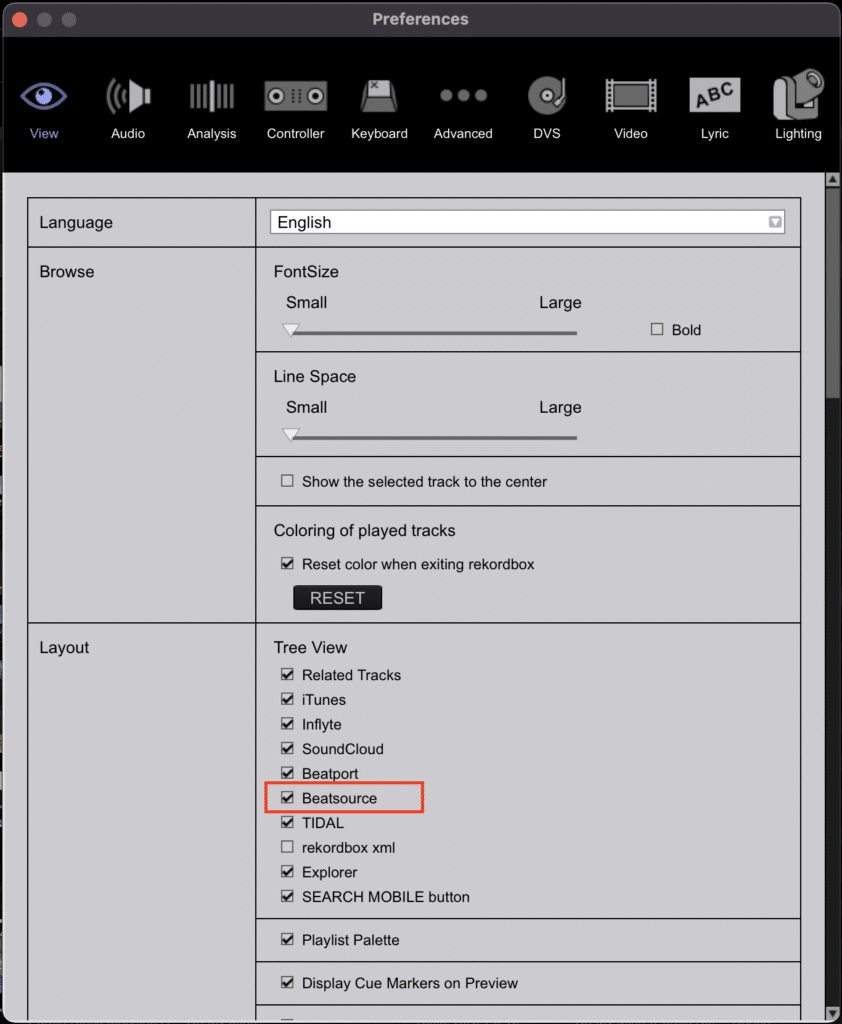
Task: Click the FontSize slider handle
Action: [291, 330]
